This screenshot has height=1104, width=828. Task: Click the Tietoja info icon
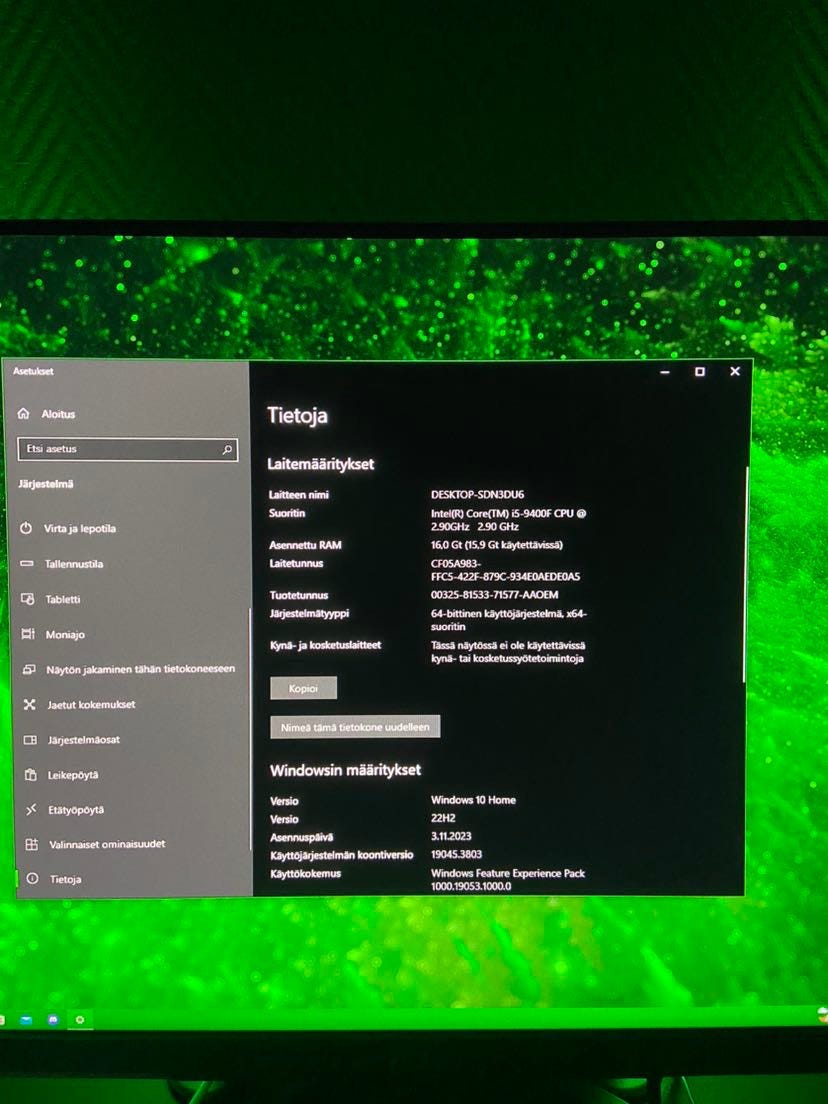pos(32,878)
